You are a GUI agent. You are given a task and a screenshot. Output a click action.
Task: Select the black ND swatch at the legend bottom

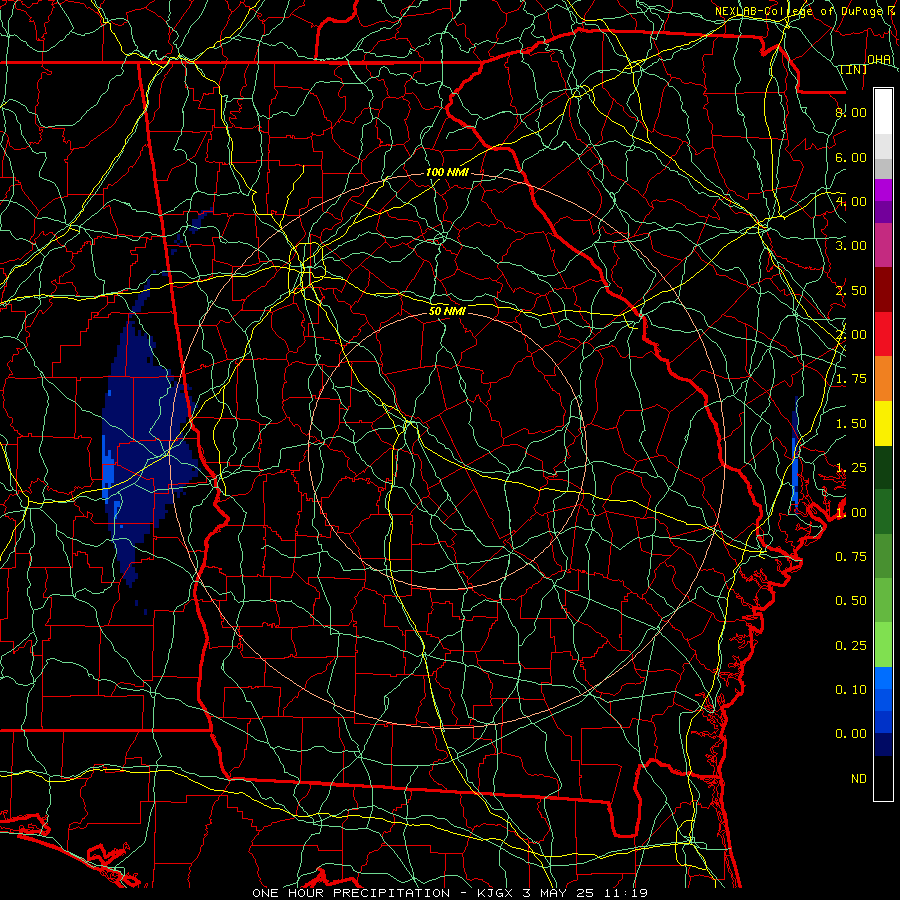883,778
